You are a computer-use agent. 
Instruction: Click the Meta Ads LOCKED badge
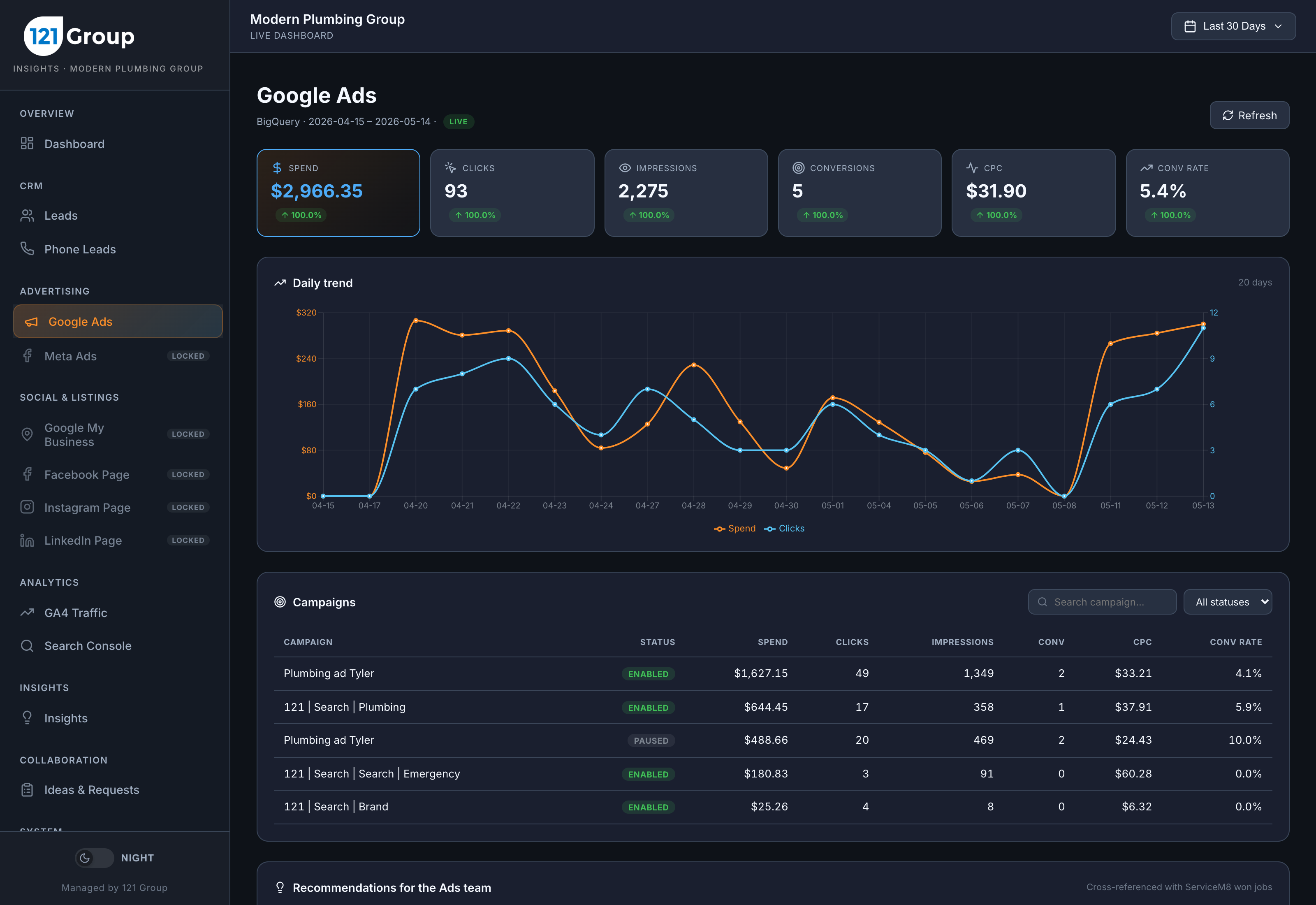click(x=188, y=356)
